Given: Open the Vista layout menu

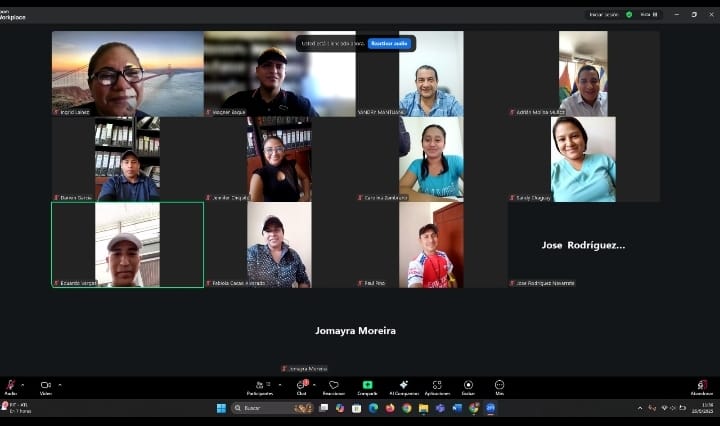Looking at the screenshot, I should tap(648, 14).
